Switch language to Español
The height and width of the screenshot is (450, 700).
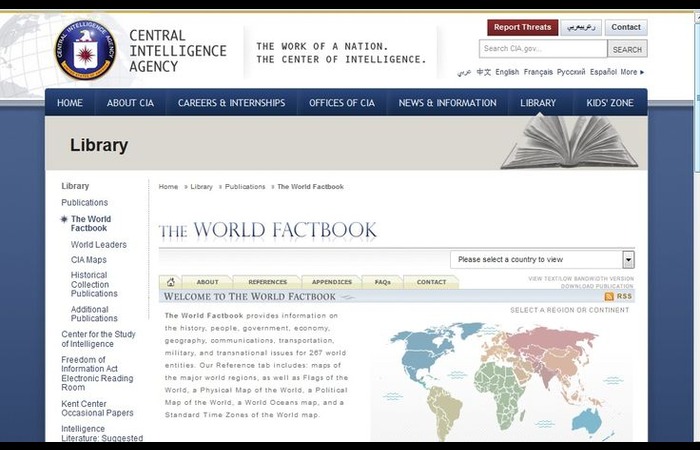[x=603, y=72]
